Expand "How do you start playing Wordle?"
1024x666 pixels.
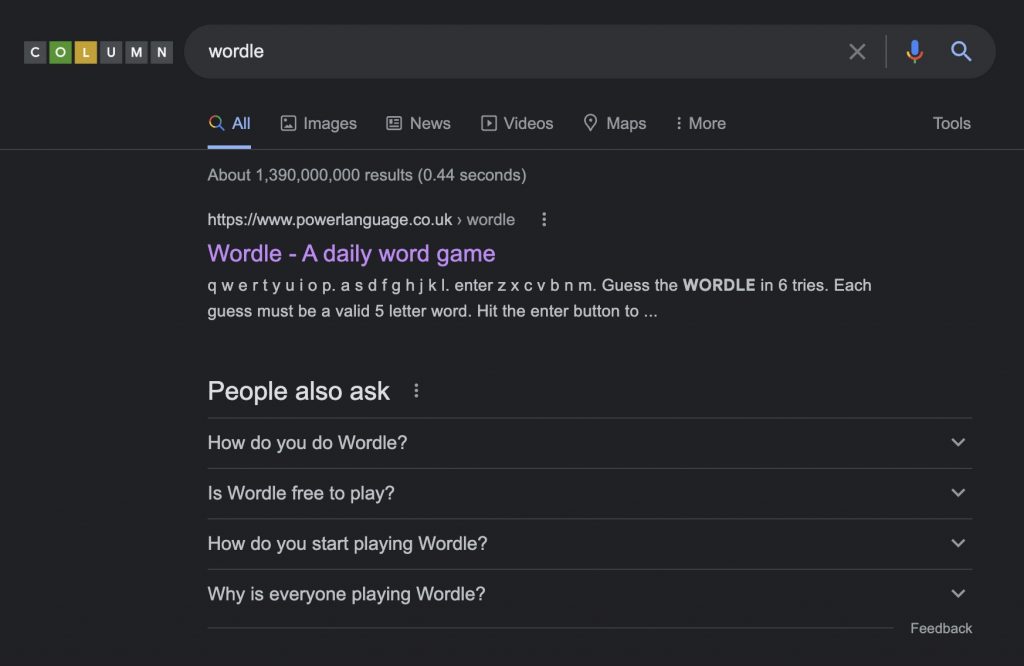[x=589, y=544]
